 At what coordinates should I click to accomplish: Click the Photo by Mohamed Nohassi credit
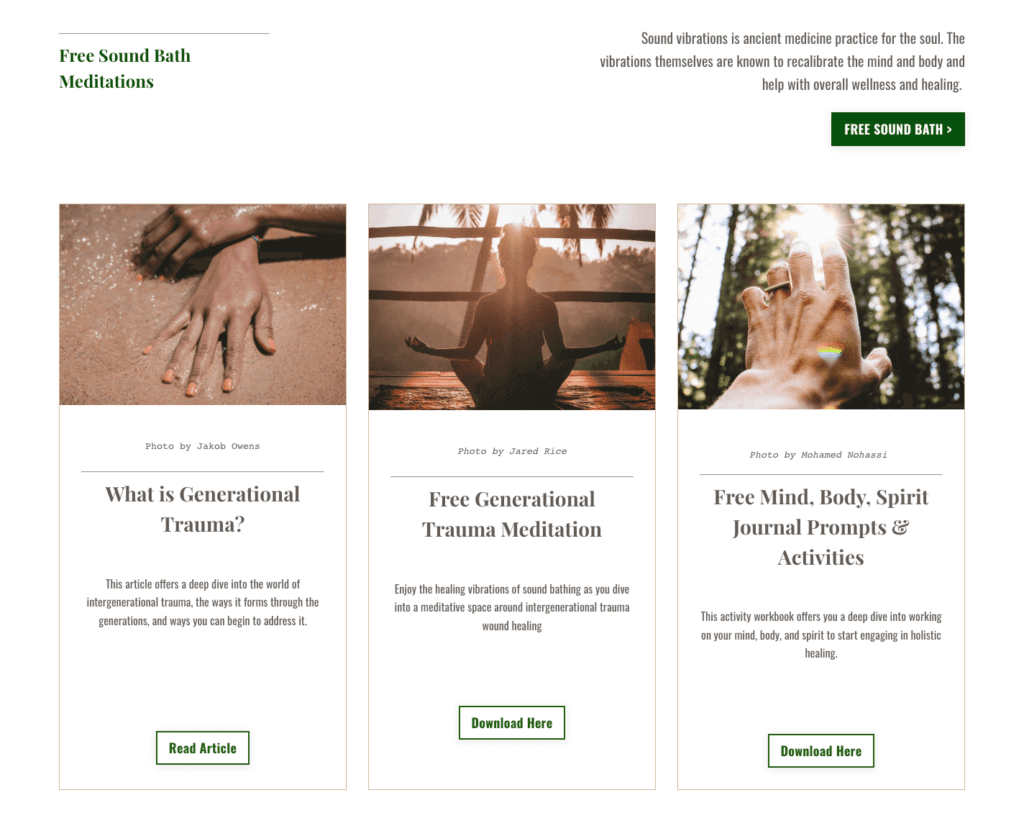click(x=818, y=454)
